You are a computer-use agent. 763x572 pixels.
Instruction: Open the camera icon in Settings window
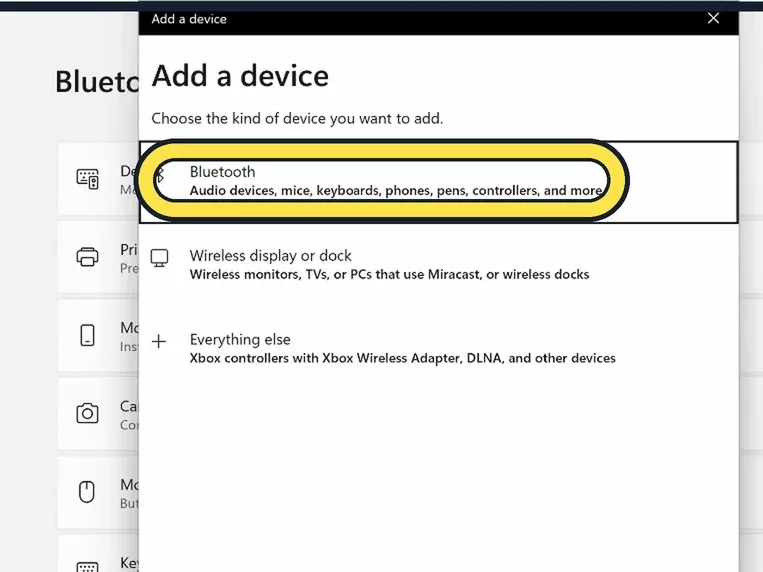[87, 413]
